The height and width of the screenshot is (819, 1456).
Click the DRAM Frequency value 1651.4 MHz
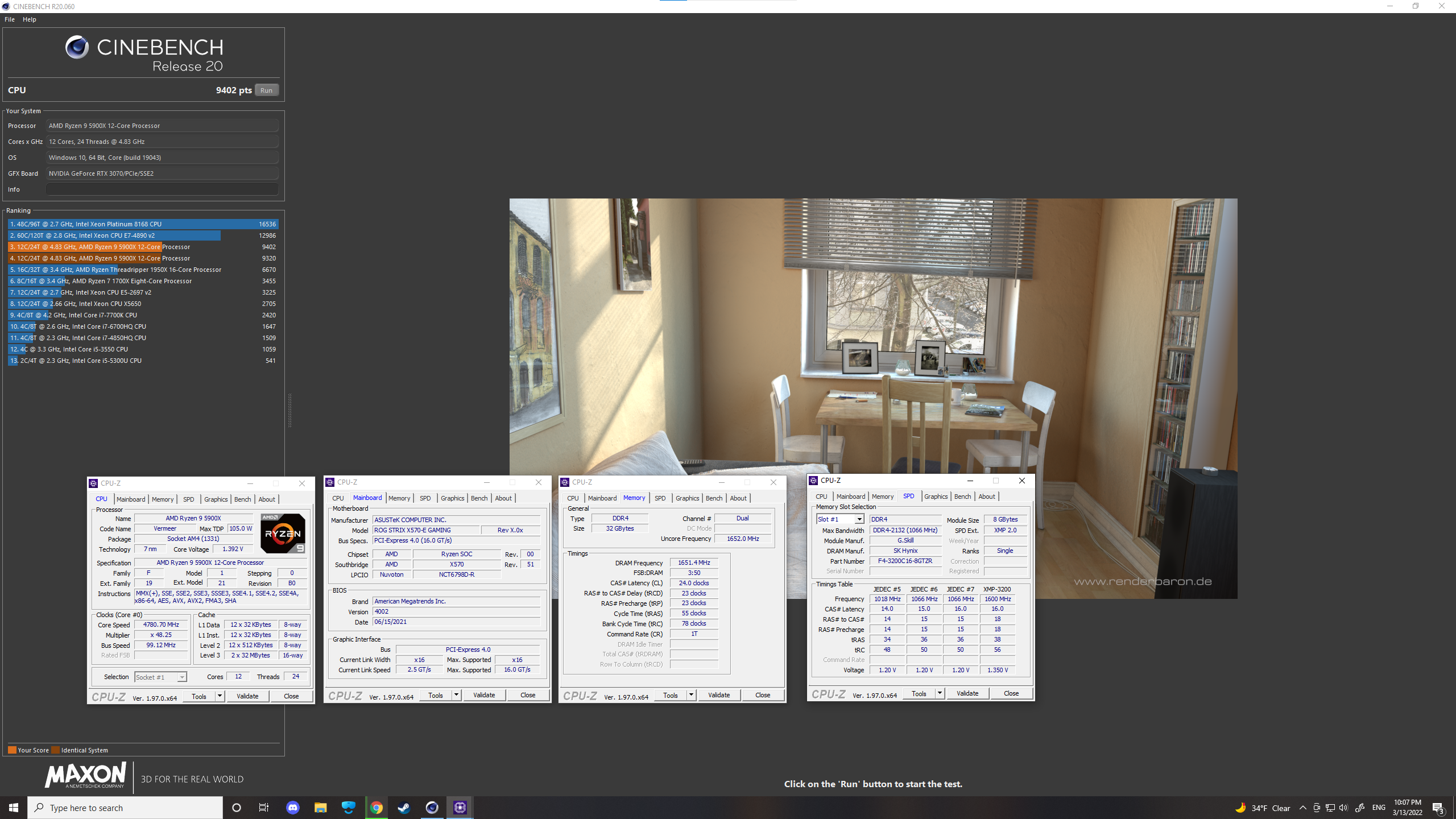[x=694, y=562]
